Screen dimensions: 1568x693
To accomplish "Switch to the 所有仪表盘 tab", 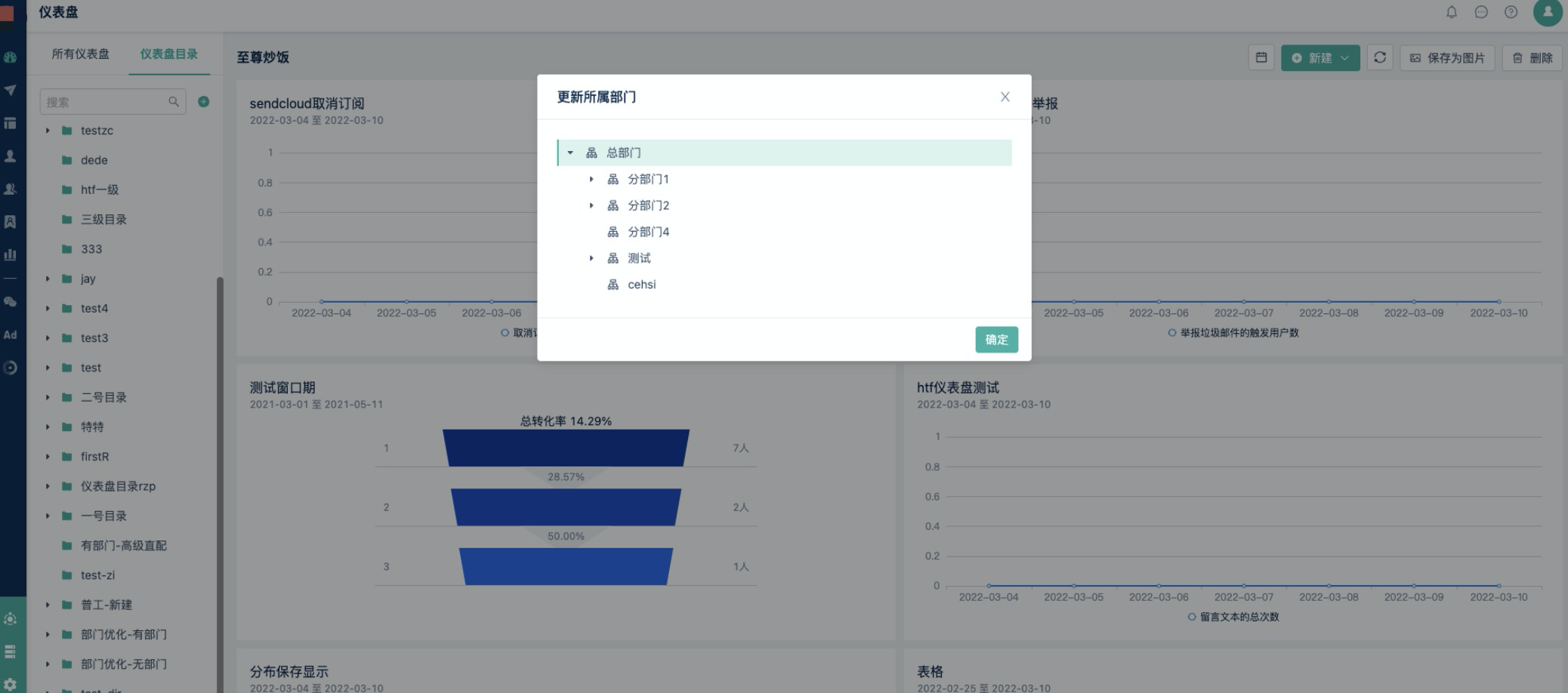I will [x=80, y=54].
